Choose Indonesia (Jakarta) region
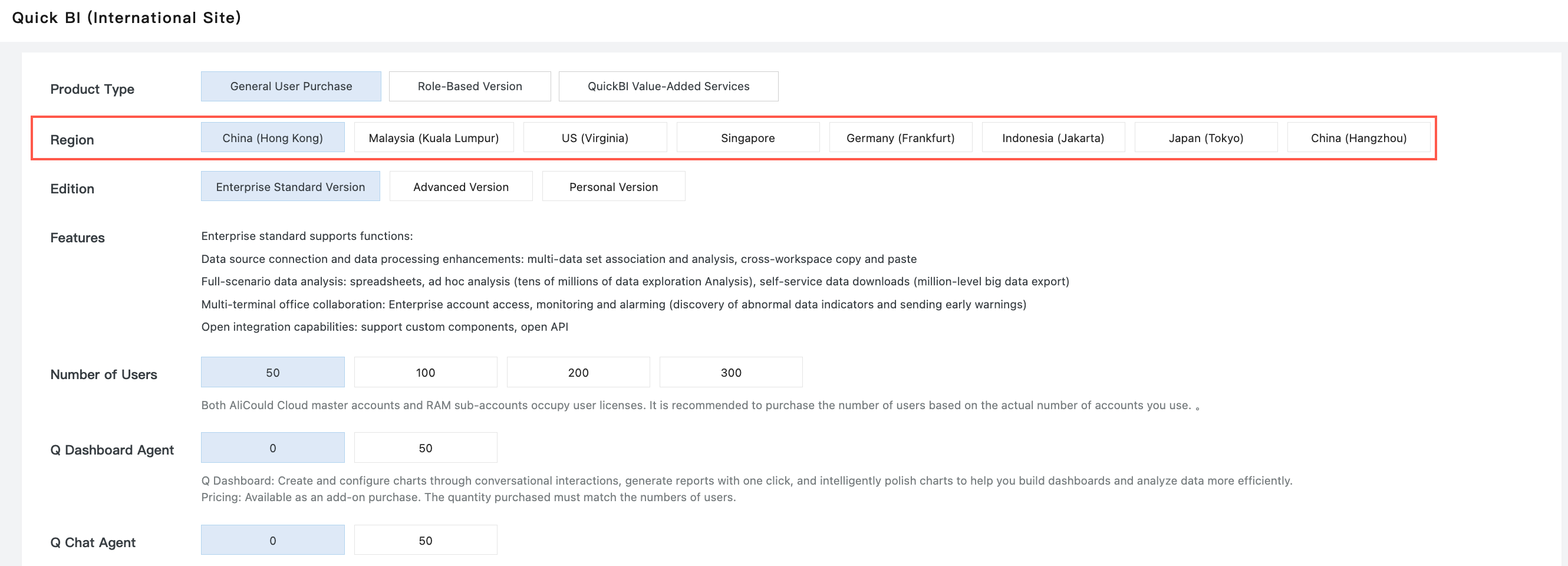Image resolution: width=1568 pixels, height=566 pixels. [x=1053, y=137]
